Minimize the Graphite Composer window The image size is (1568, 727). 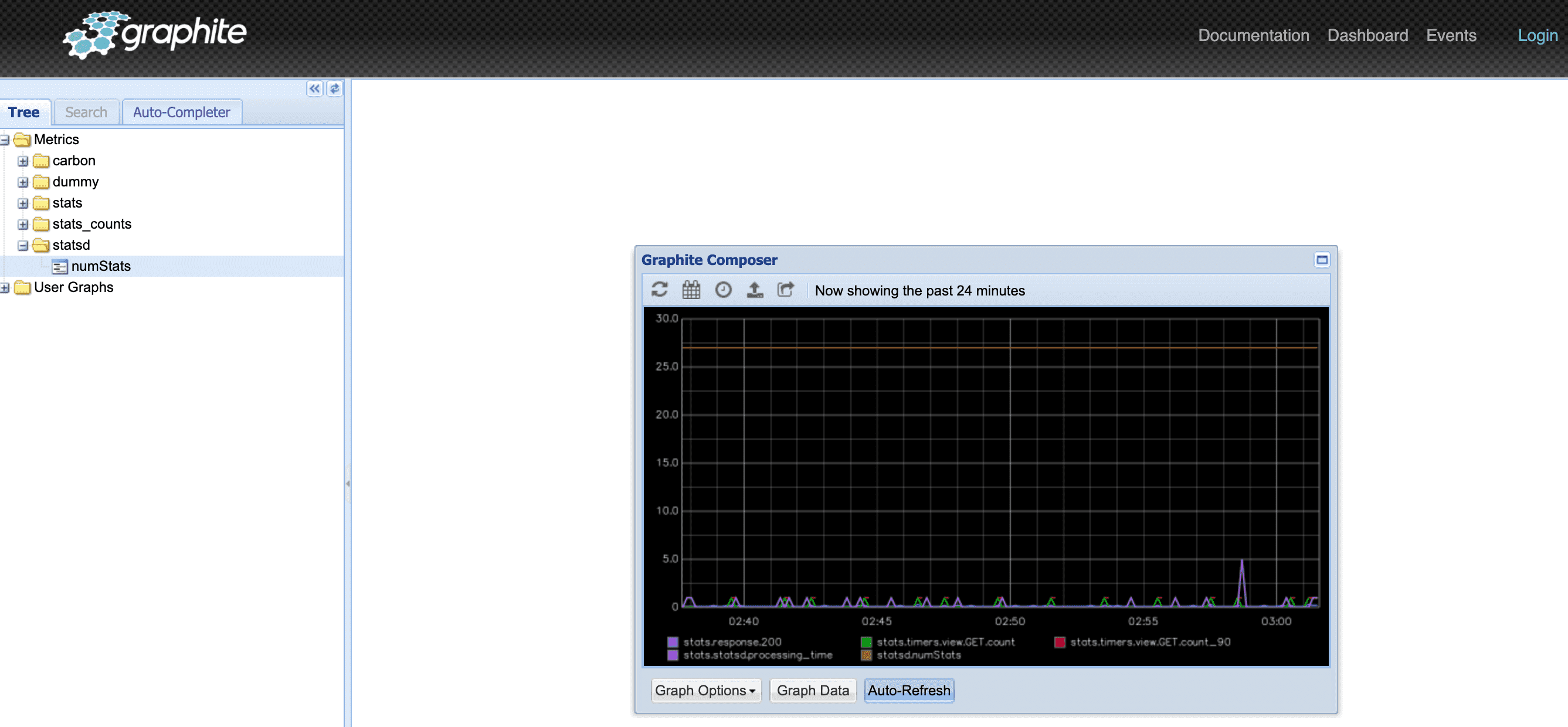click(x=1322, y=260)
